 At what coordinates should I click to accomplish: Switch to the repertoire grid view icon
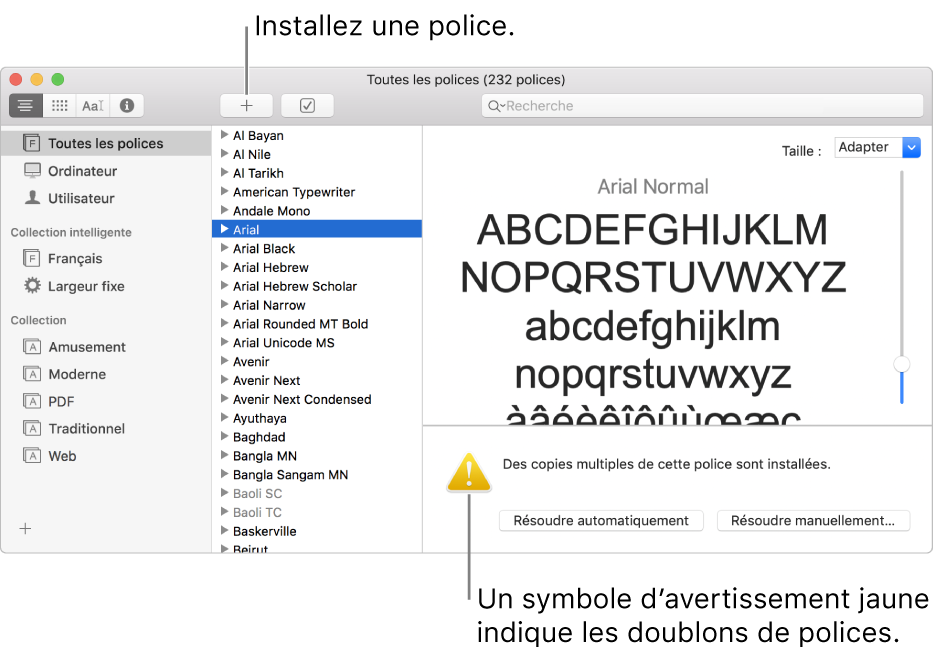[x=60, y=106]
